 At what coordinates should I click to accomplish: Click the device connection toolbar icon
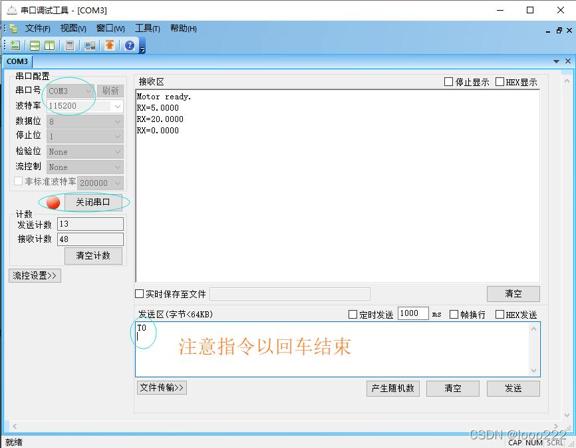tap(90, 46)
